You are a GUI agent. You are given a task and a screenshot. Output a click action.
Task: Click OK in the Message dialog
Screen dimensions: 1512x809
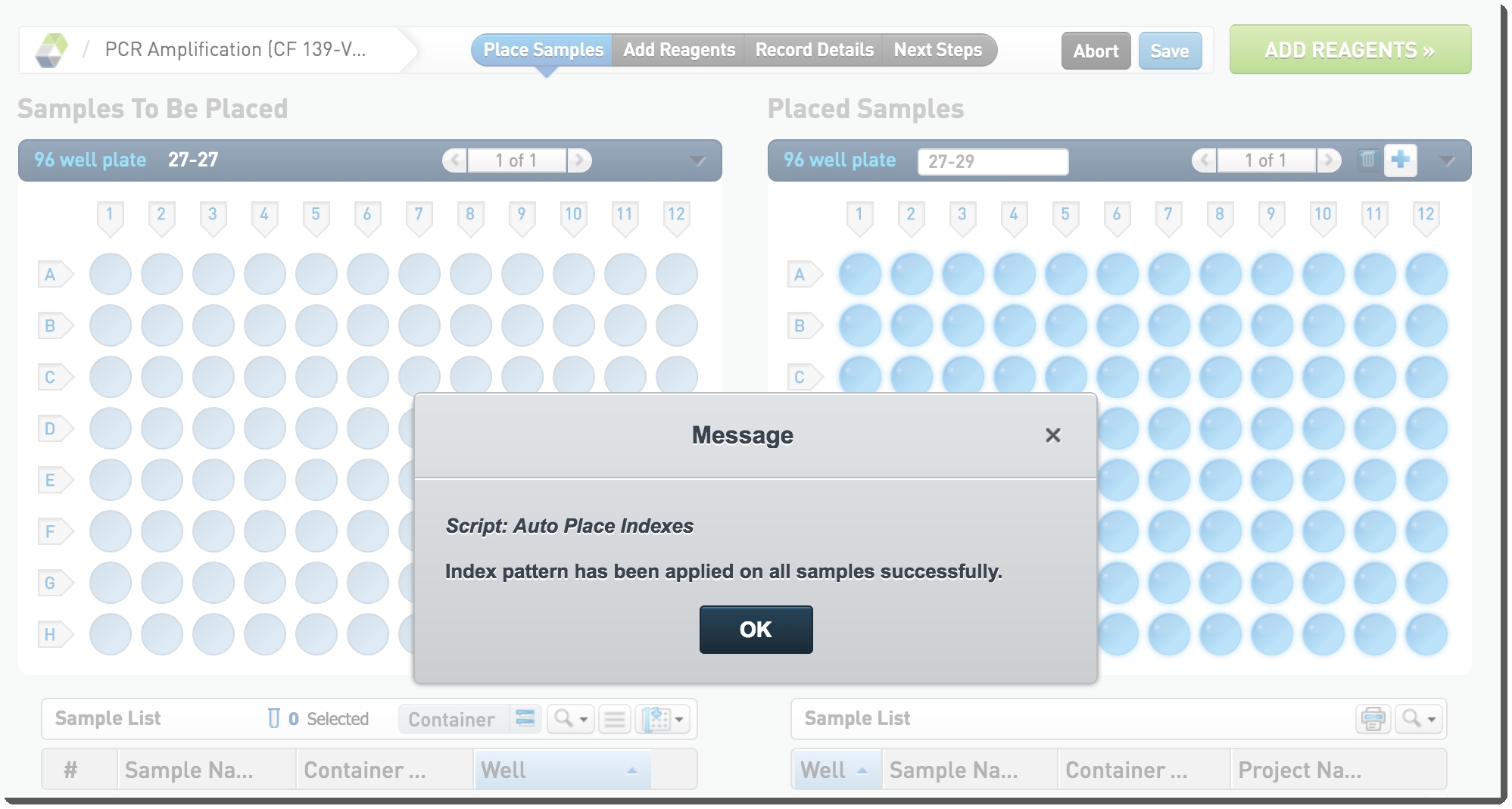tap(756, 630)
